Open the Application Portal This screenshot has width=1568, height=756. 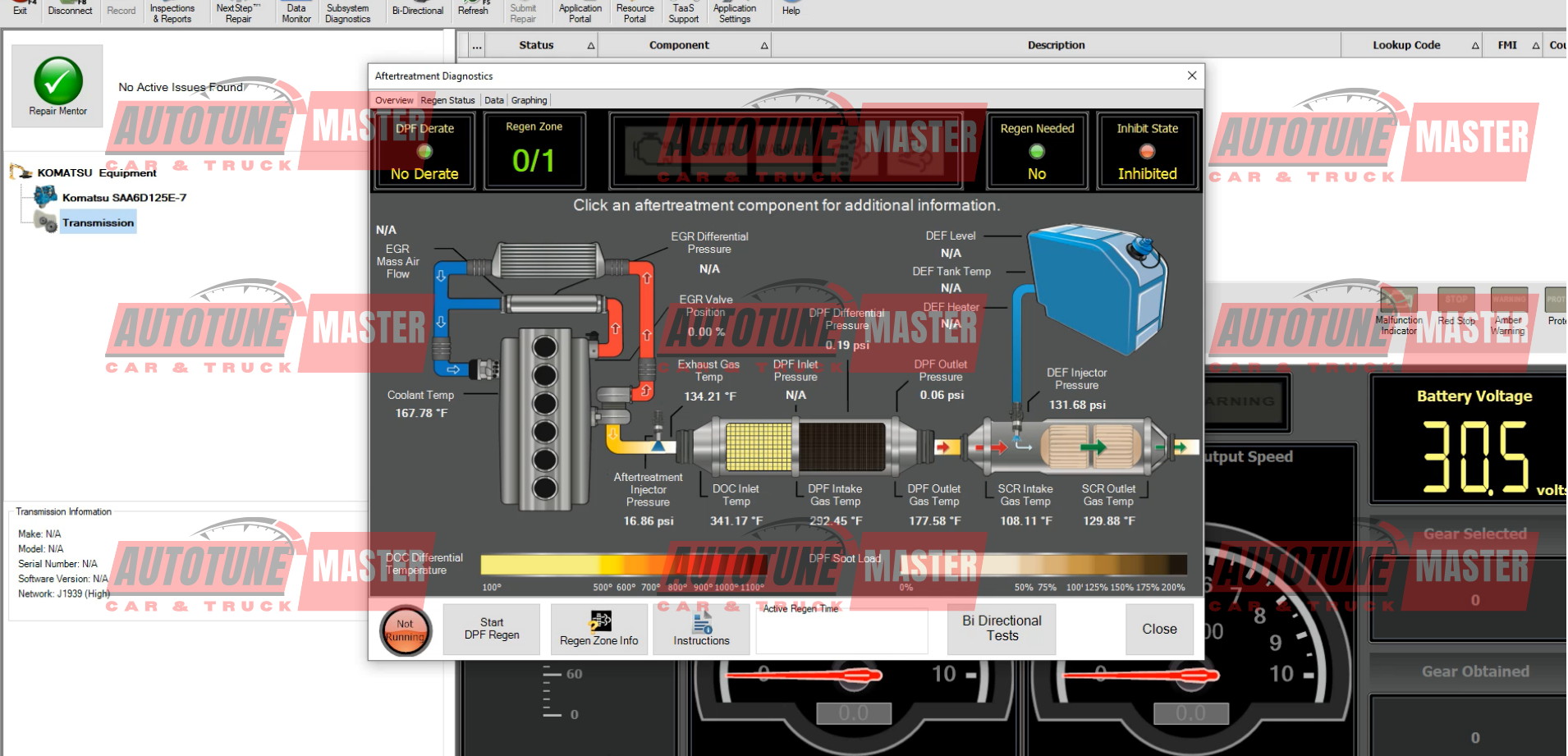pos(580,12)
